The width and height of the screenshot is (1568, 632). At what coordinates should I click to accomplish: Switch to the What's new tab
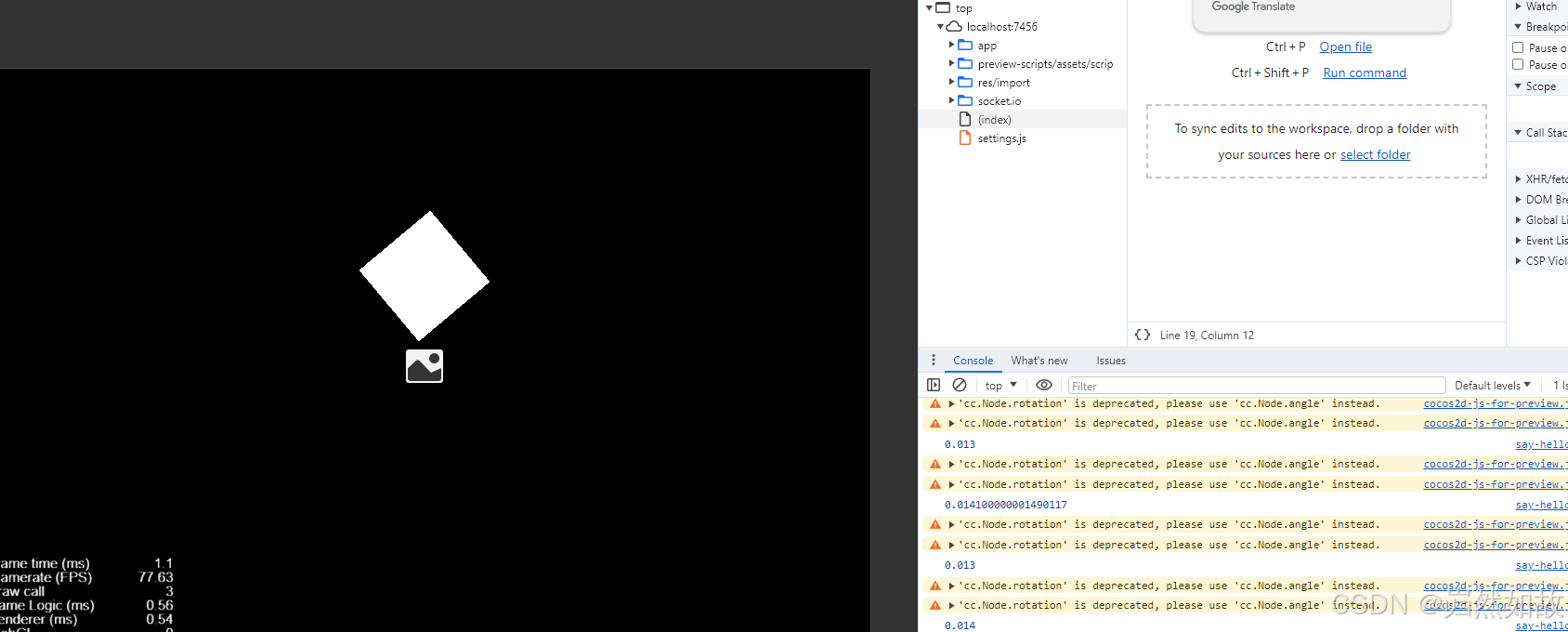tap(1039, 360)
